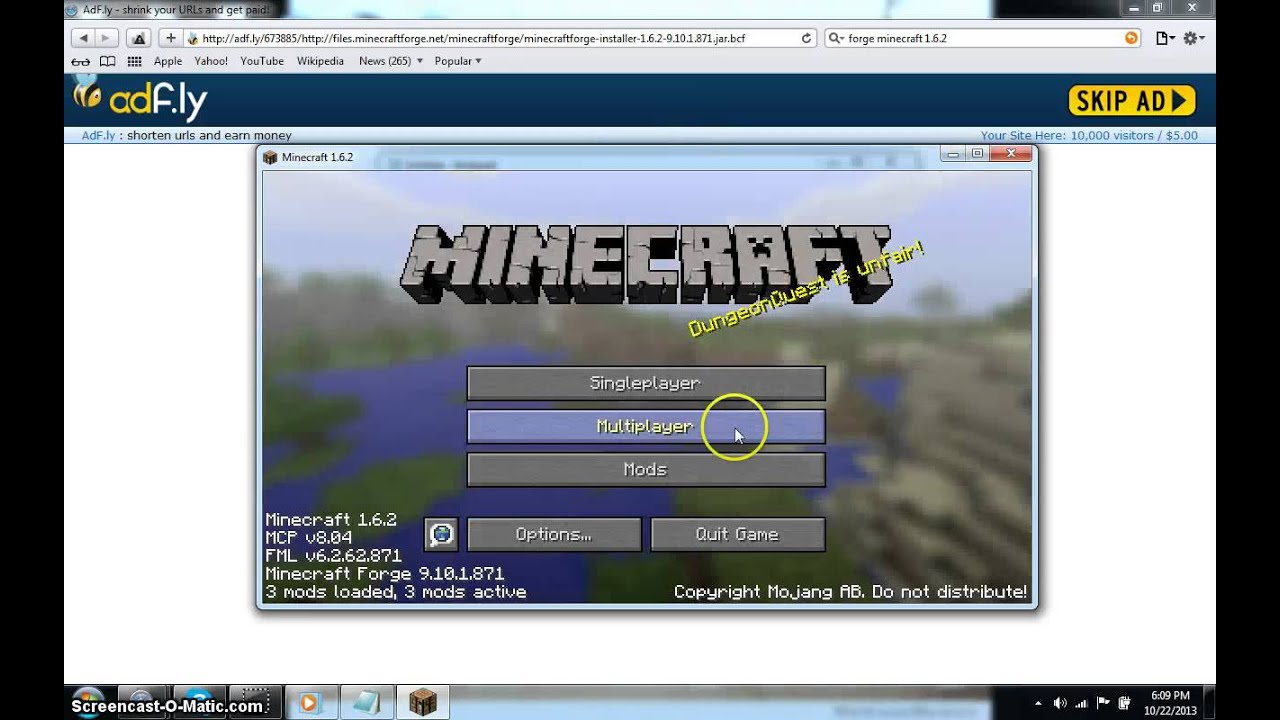Add bookmark using the plus button
The image size is (1280, 720).
170,38
